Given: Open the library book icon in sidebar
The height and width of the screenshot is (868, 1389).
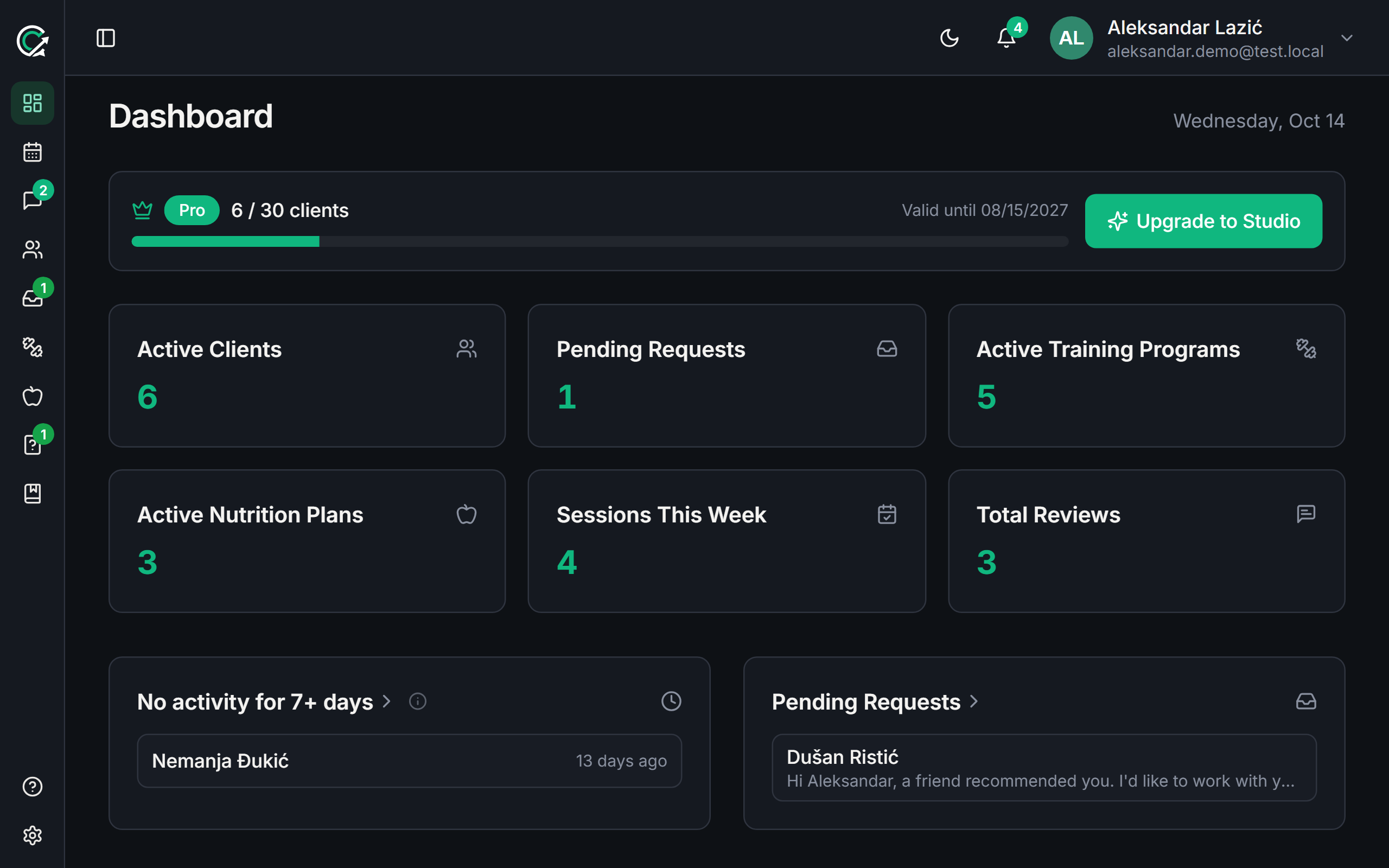Looking at the screenshot, I should (x=32, y=494).
